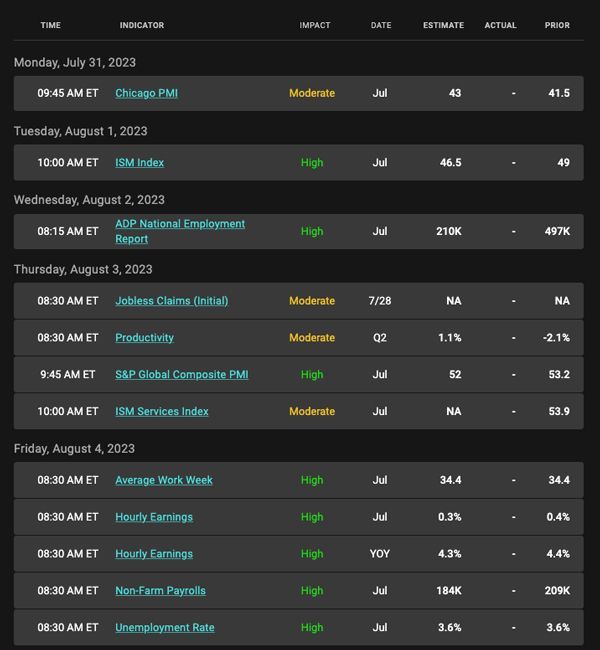Open the Chicago PMI indicator link
600x650 pixels.
click(x=146, y=93)
